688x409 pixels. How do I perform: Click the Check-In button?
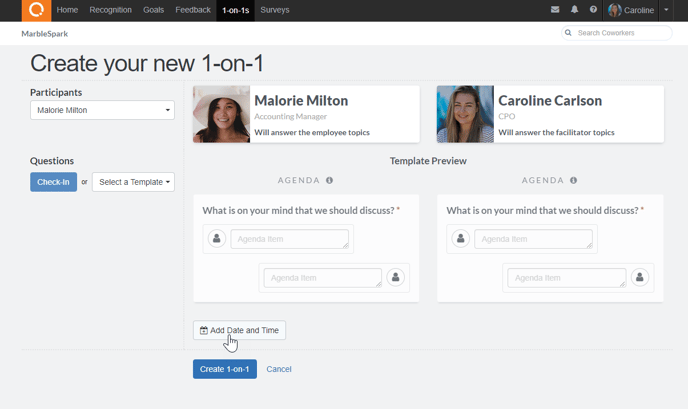54,182
